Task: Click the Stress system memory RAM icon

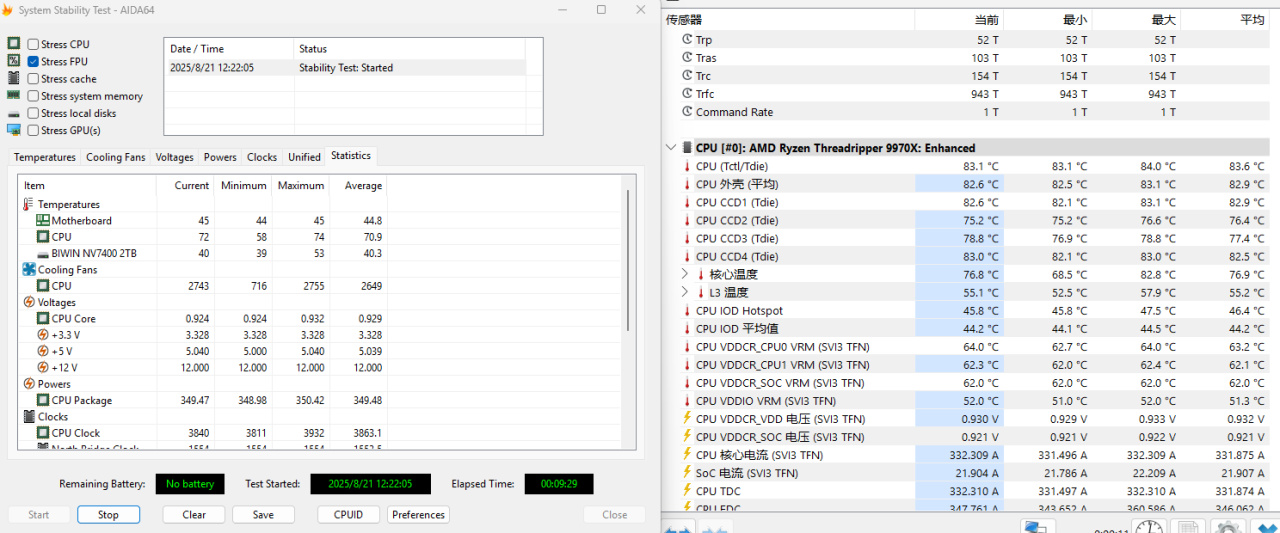Action: click(14, 96)
